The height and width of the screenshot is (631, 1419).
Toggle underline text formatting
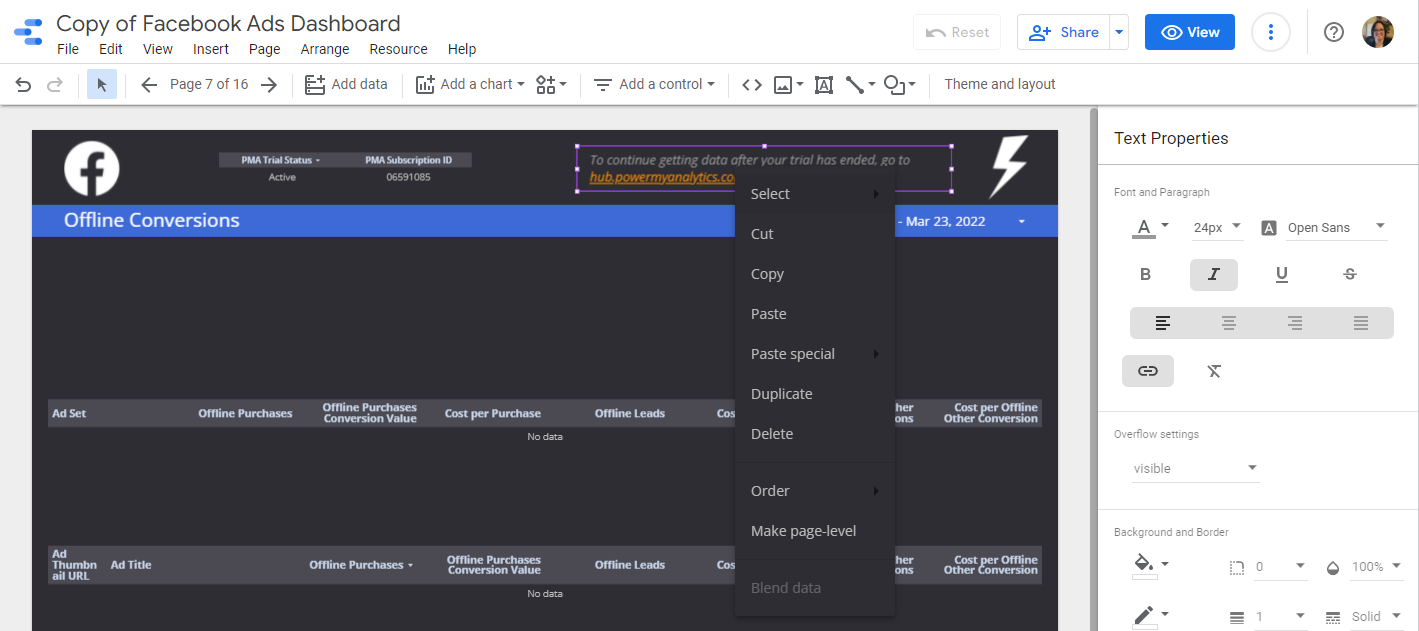coord(1281,274)
